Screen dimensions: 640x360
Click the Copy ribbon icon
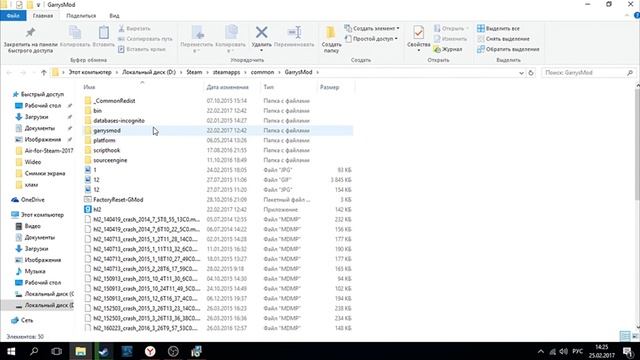[x=75, y=33]
